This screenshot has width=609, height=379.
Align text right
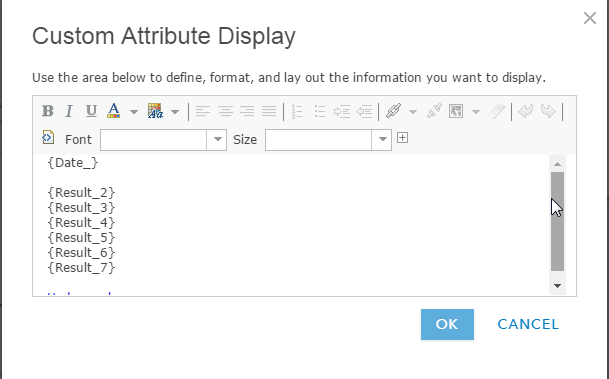click(x=247, y=111)
